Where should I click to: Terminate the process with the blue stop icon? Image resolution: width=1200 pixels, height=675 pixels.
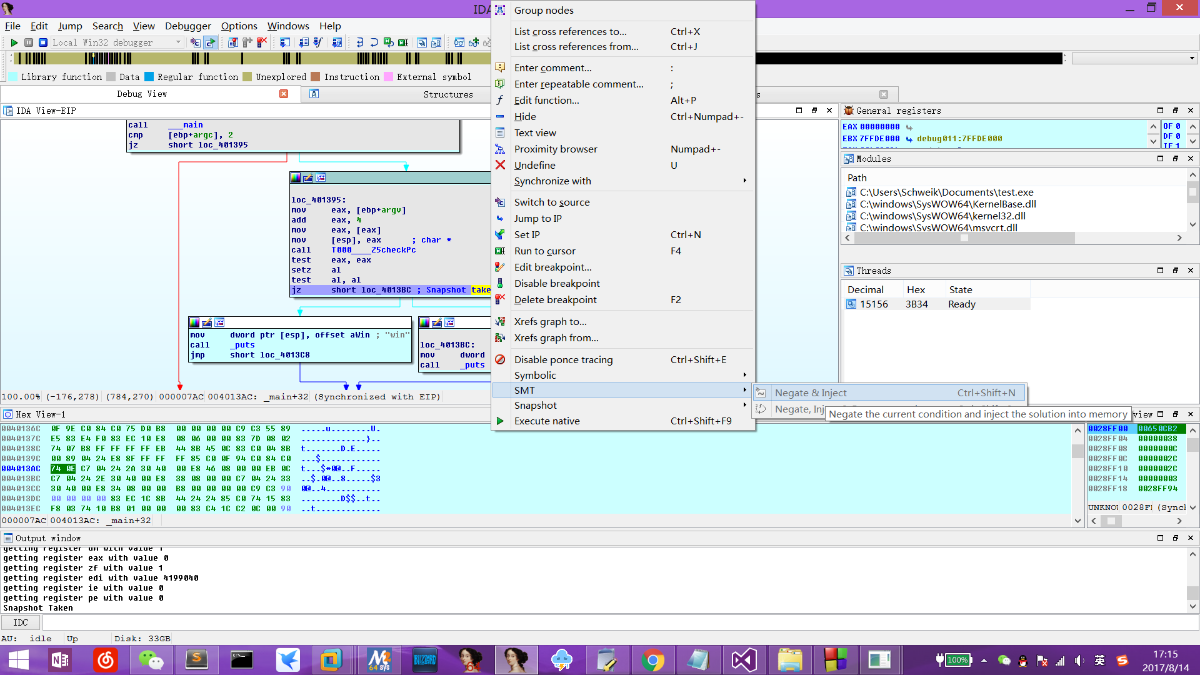point(42,43)
